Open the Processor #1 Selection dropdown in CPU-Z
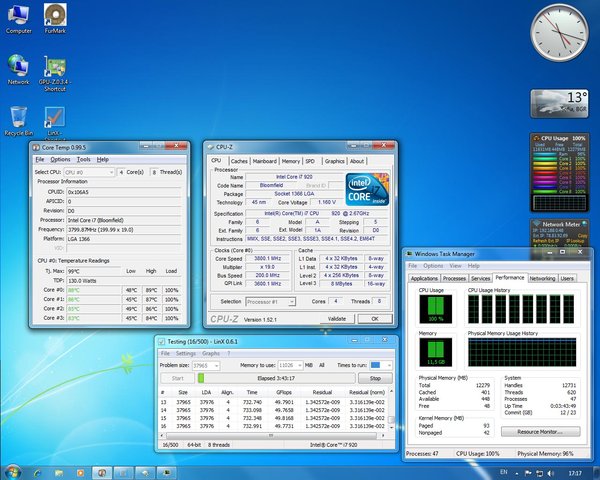The image size is (600, 480). [270, 302]
